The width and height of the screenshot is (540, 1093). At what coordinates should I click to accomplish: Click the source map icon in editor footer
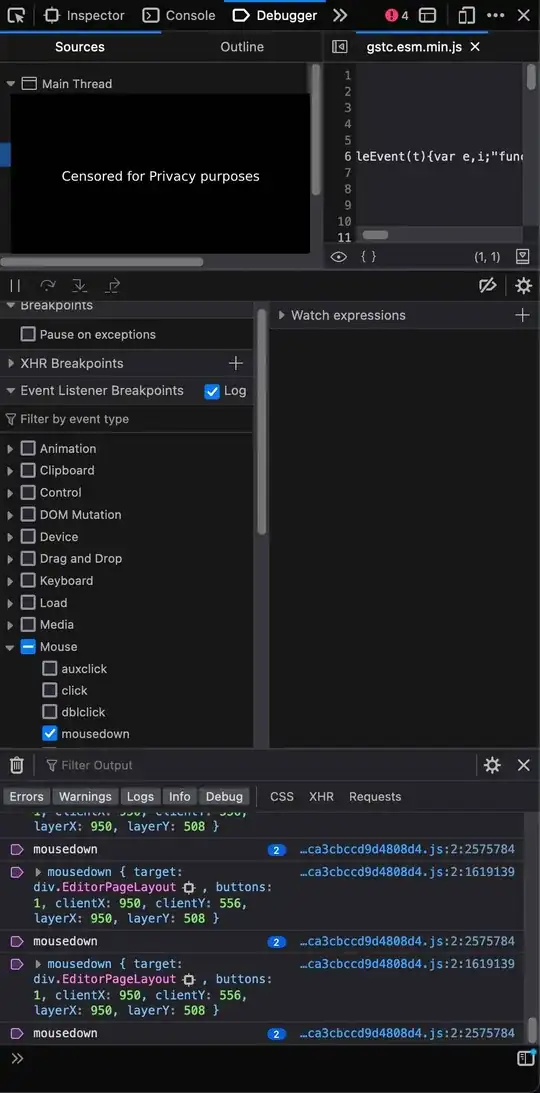[x=523, y=257]
